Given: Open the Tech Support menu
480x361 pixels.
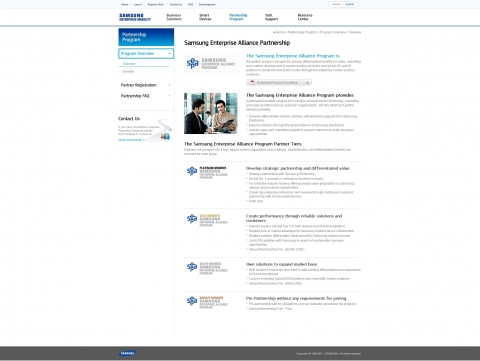Looking at the screenshot, I should [271, 17].
